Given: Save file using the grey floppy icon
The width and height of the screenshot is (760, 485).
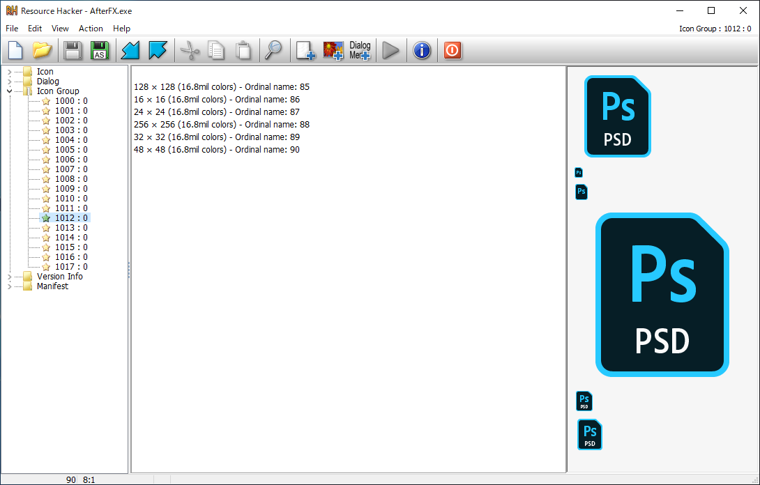Looking at the screenshot, I should pyautogui.click(x=73, y=50).
